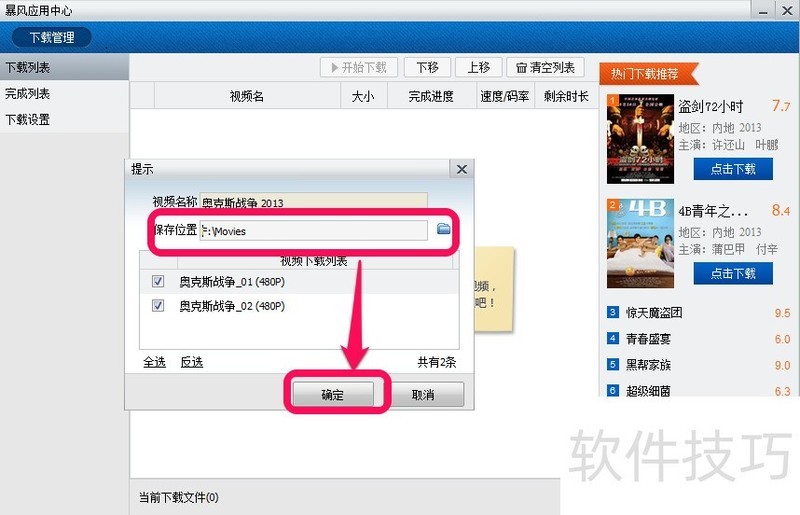The image size is (800, 515).
Task: Select 下载列表 in the sidebar
Action: coord(28,68)
